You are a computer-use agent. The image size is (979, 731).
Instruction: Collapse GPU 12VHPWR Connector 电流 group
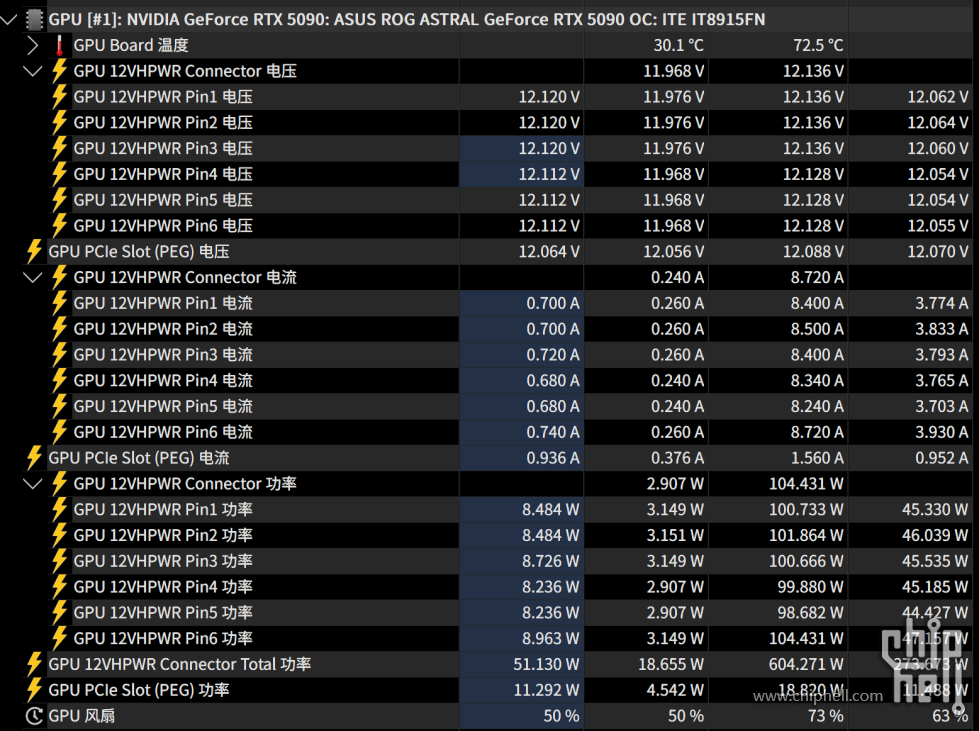point(32,277)
